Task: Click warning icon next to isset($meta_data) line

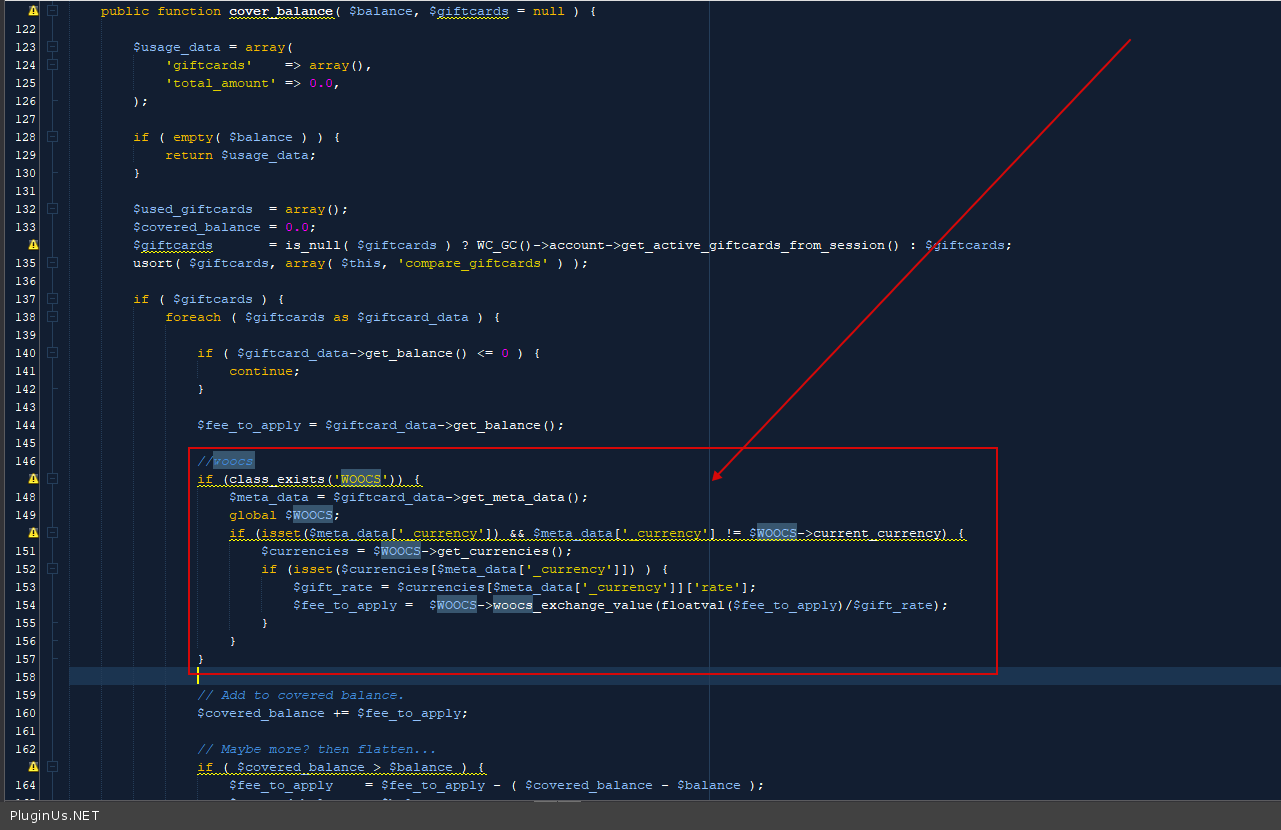Action: point(33,533)
